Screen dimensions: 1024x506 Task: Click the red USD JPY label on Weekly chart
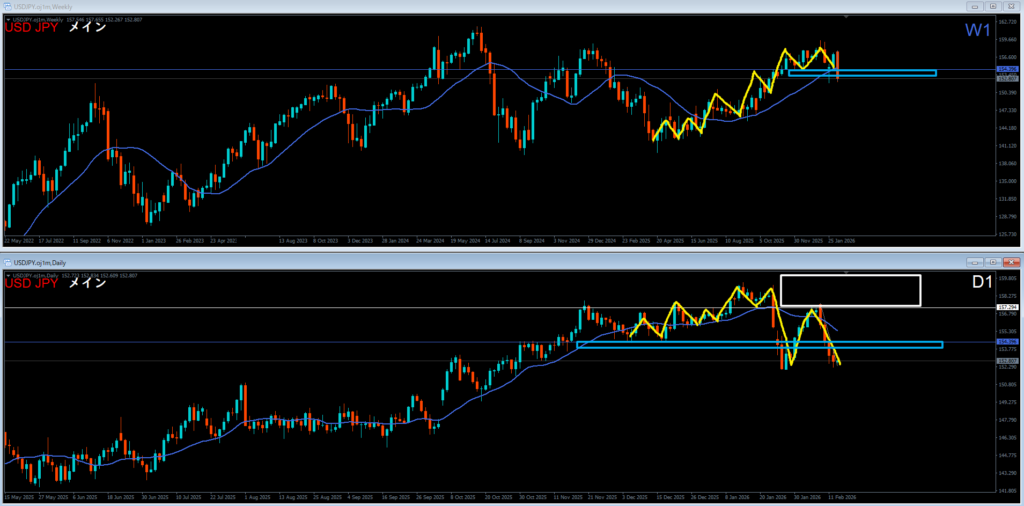coord(31,28)
